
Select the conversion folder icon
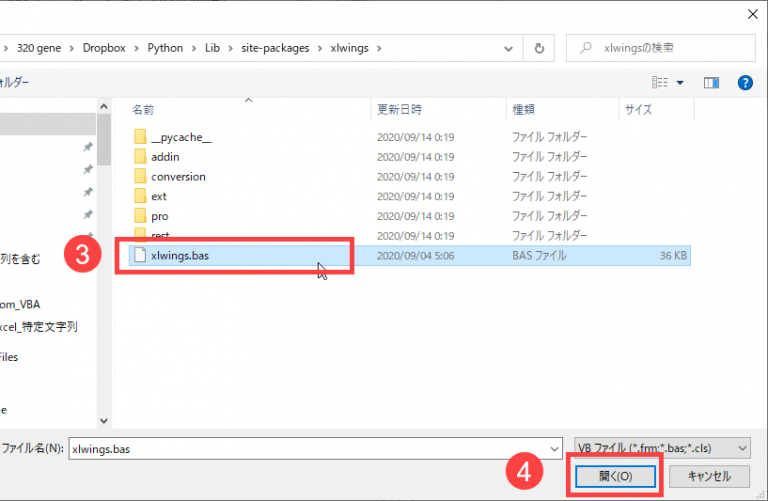(x=140, y=176)
